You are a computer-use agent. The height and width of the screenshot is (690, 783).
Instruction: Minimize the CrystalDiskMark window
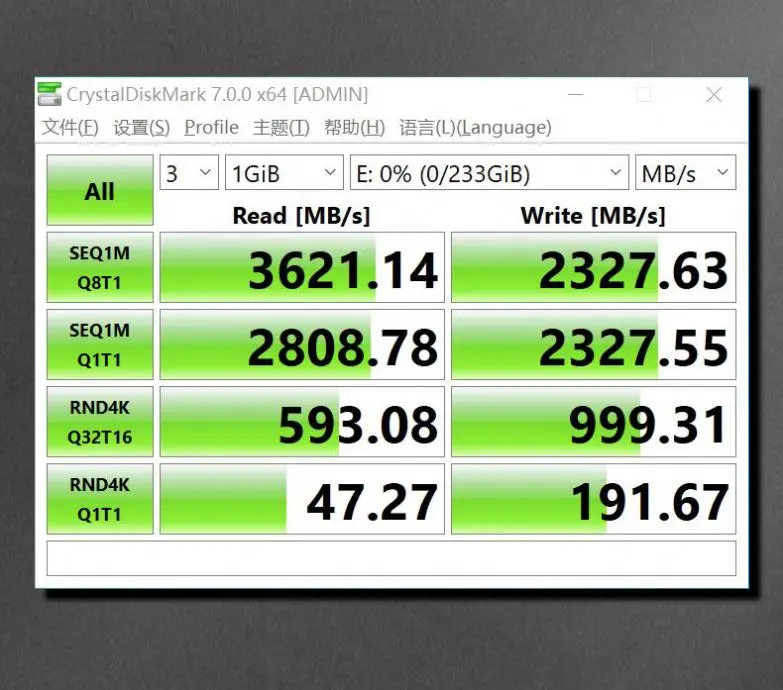click(576, 94)
